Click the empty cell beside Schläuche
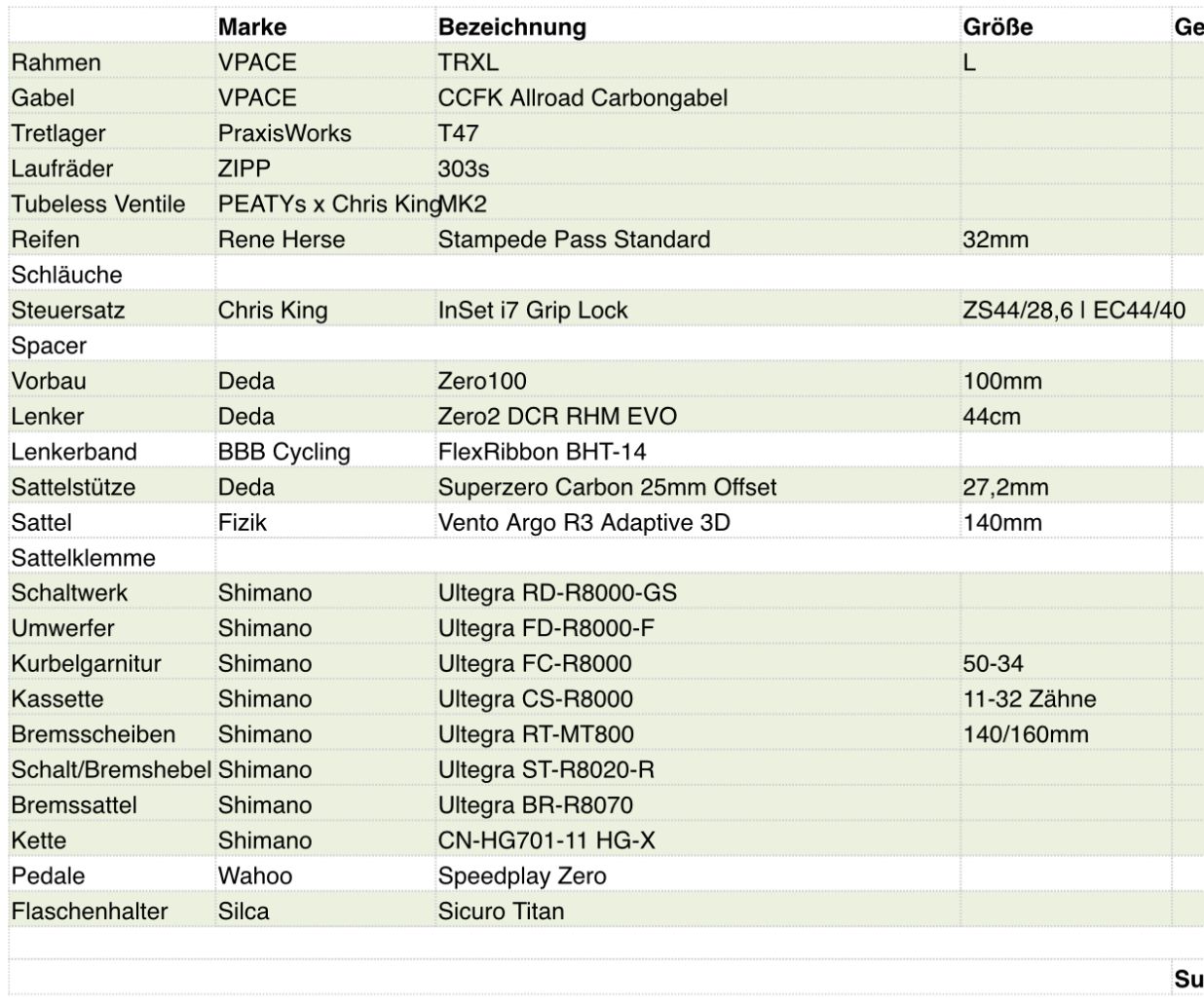 324,275
